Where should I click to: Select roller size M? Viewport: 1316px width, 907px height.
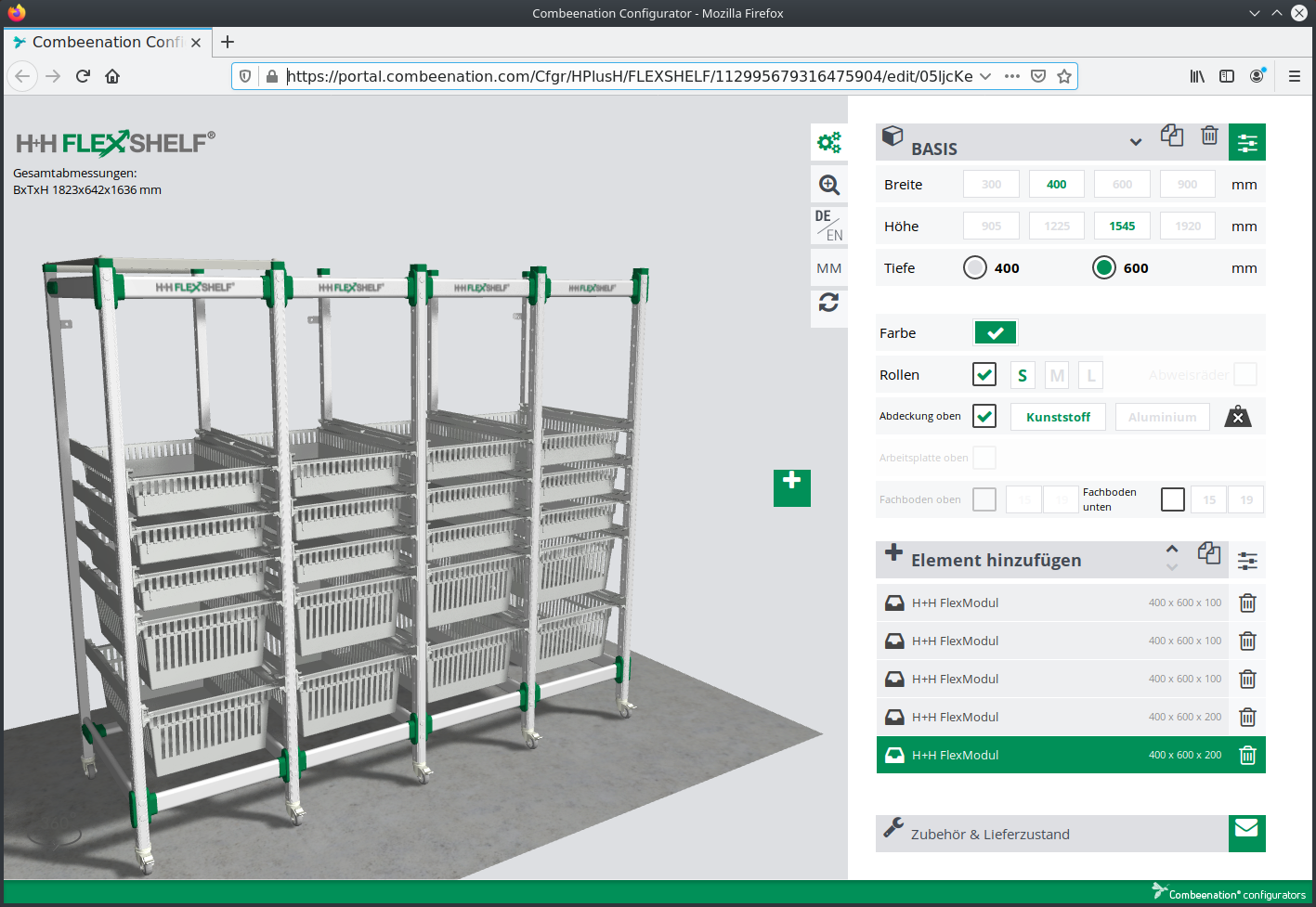pyautogui.click(x=1057, y=375)
